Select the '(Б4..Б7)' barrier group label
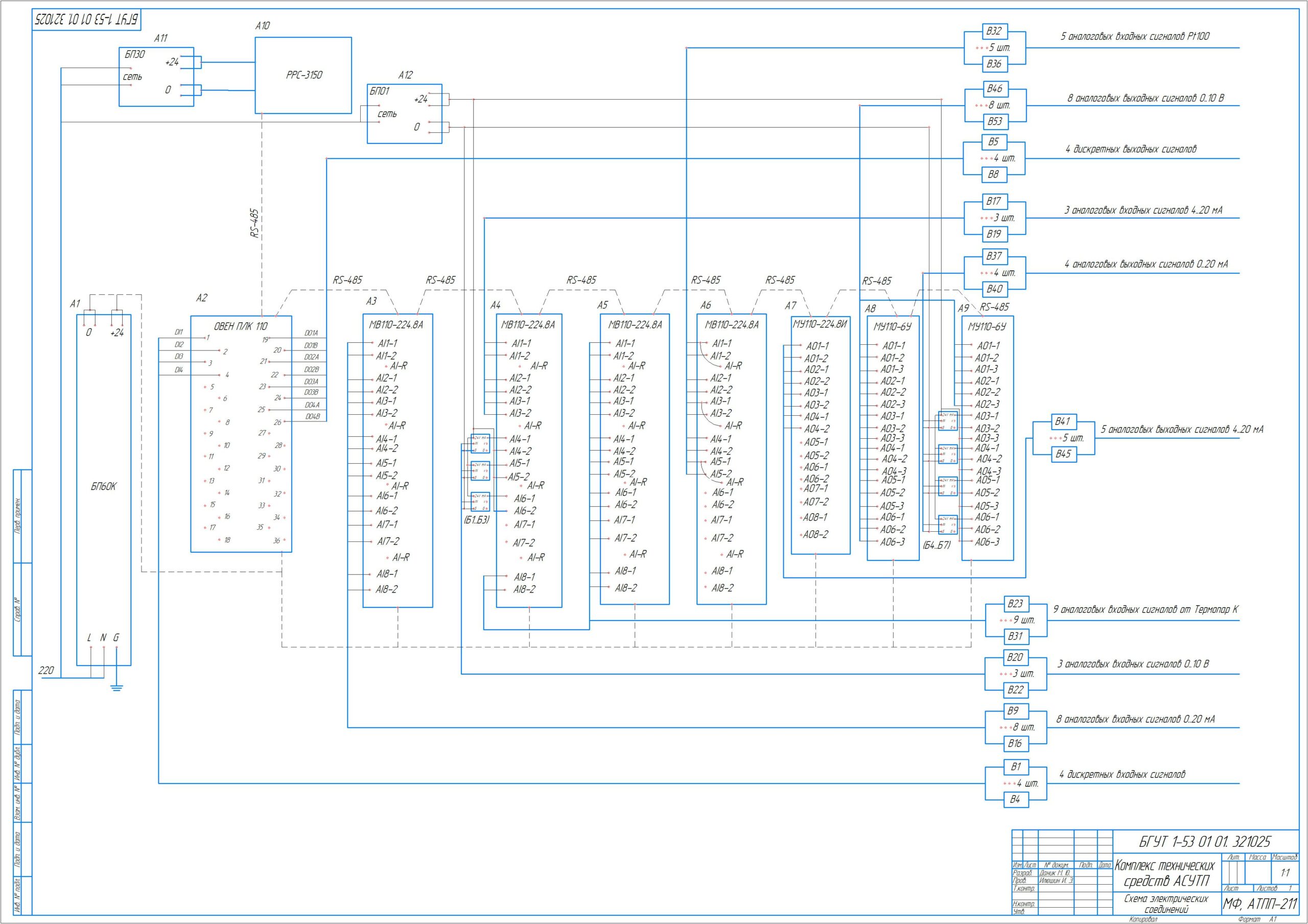1308x924 pixels. [937, 545]
